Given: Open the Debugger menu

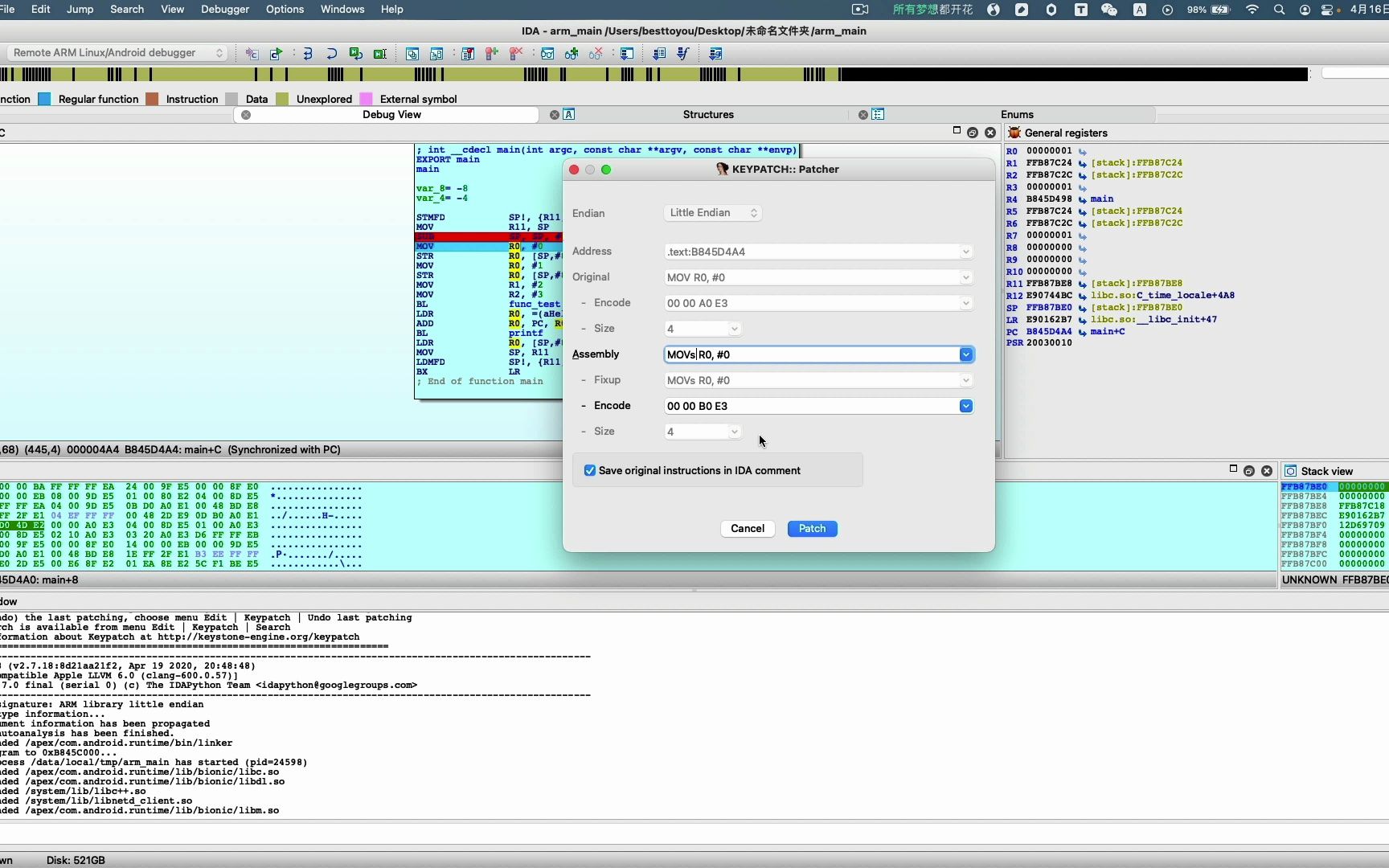Looking at the screenshot, I should (225, 10).
